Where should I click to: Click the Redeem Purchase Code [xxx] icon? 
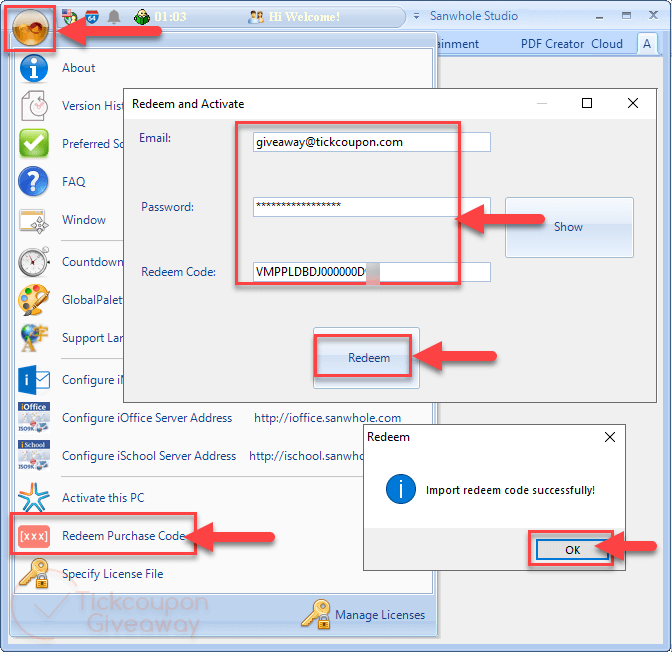34,536
